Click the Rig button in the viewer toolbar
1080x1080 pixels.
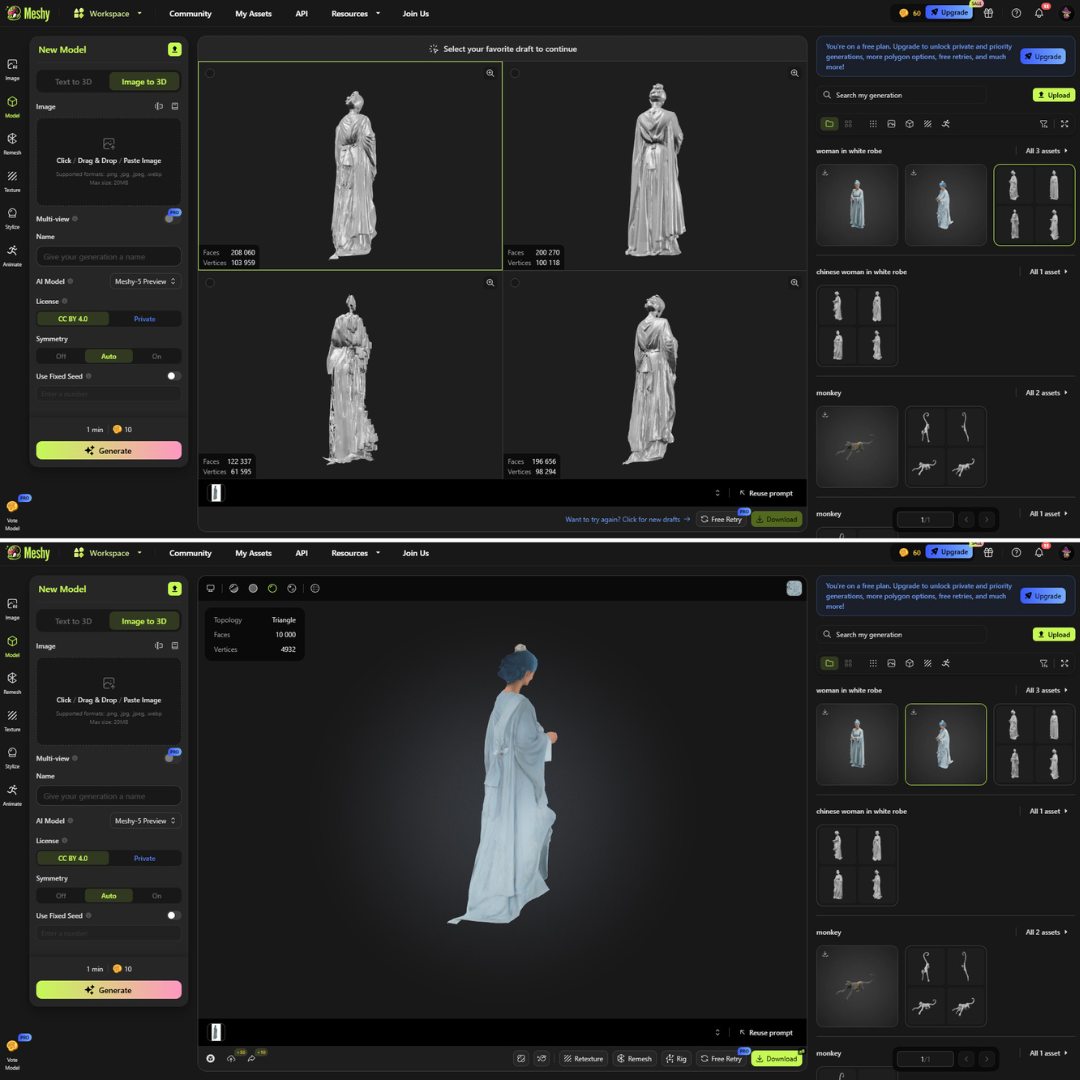pyautogui.click(x=676, y=1059)
